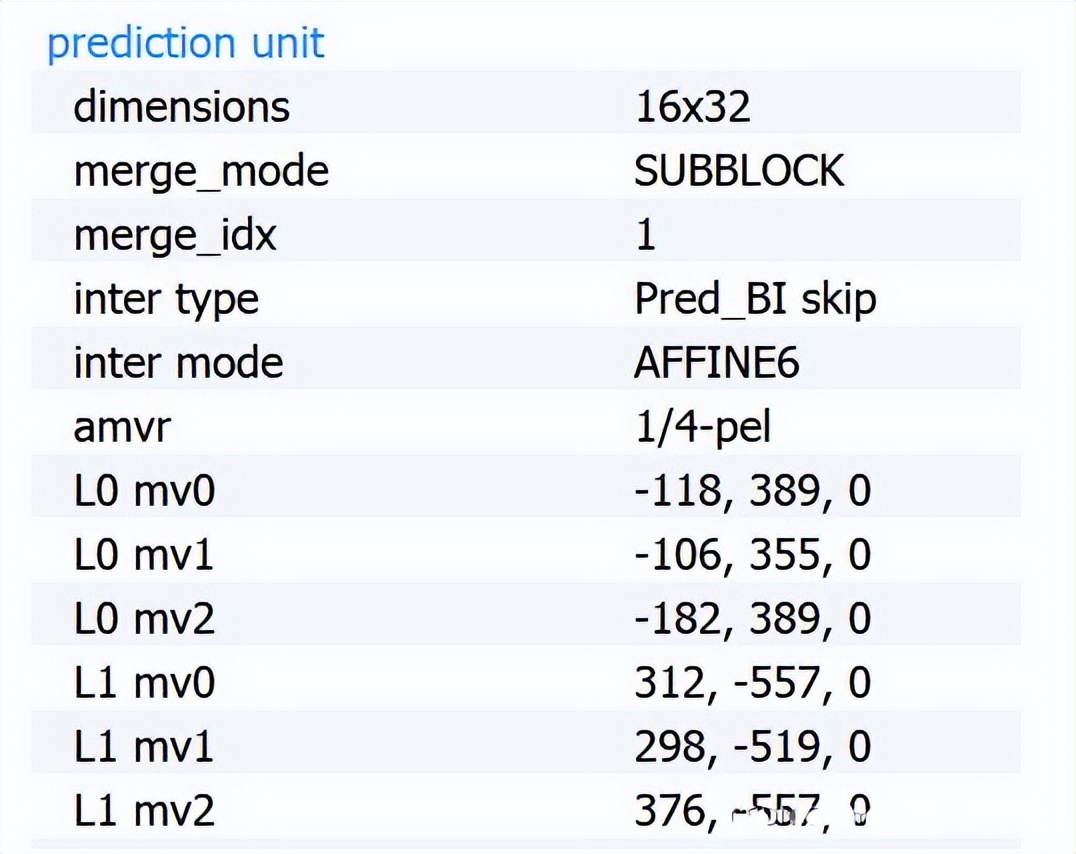
Task: Select the inter mode property label
Action: pos(178,363)
